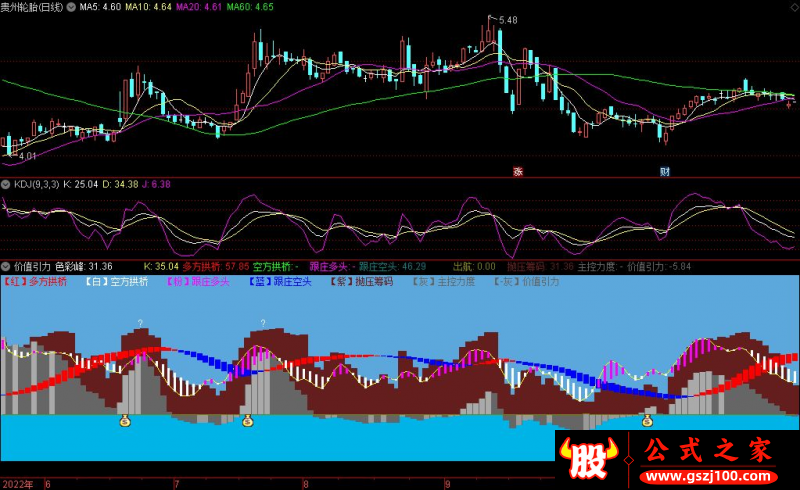Click the month 9 marker on time axis
The image size is (800, 490).
[x=447, y=484]
